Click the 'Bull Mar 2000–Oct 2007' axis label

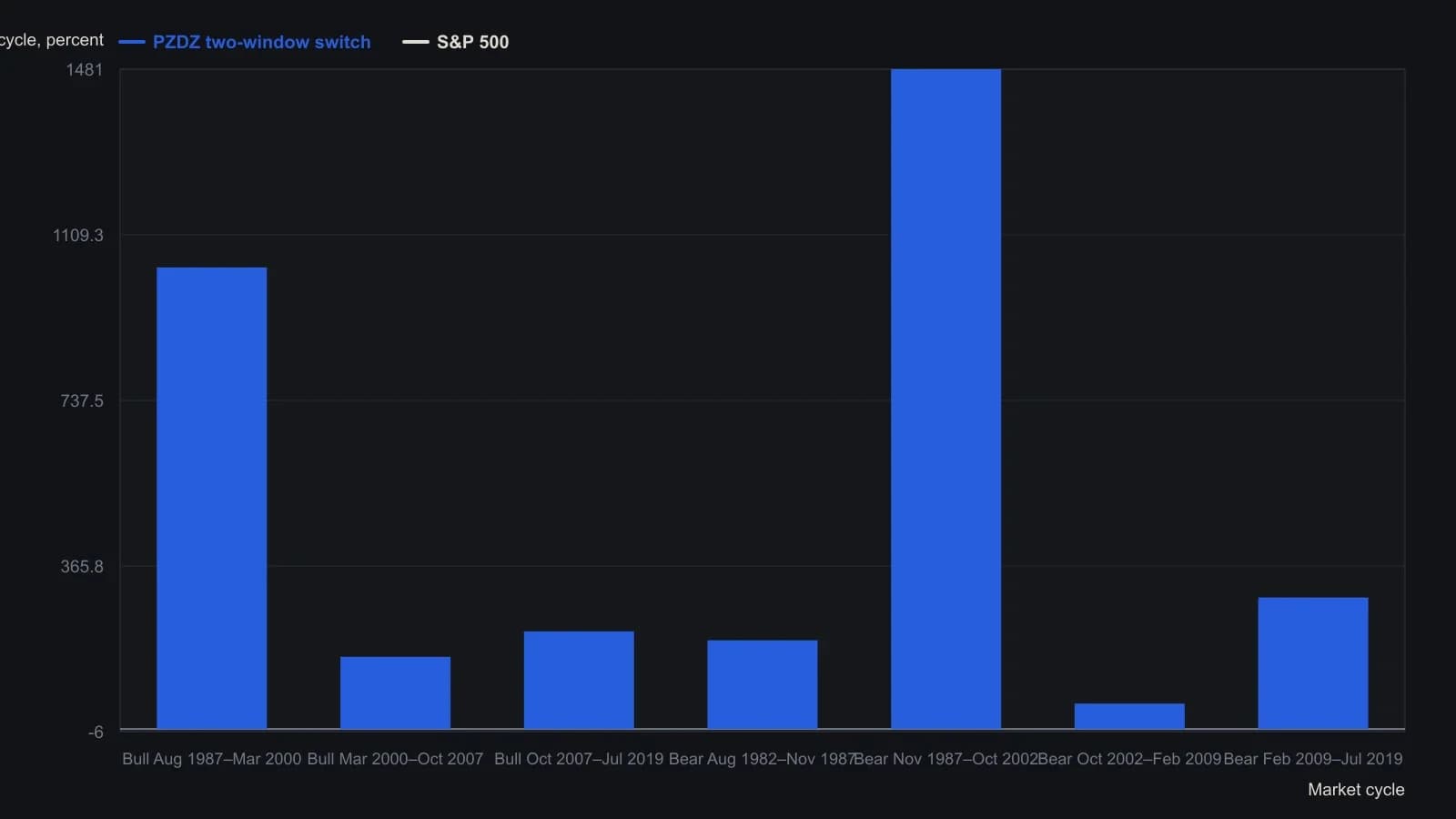[395, 759]
